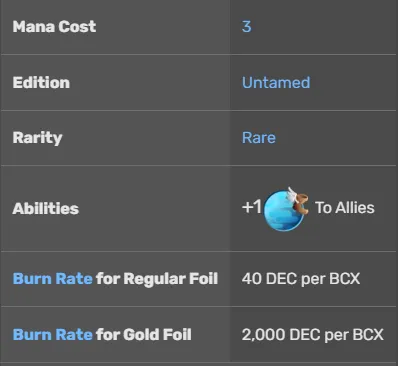Click the empty space right of the Rare link
398x366 pixels.
pyautogui.click(x=336, y=138)
